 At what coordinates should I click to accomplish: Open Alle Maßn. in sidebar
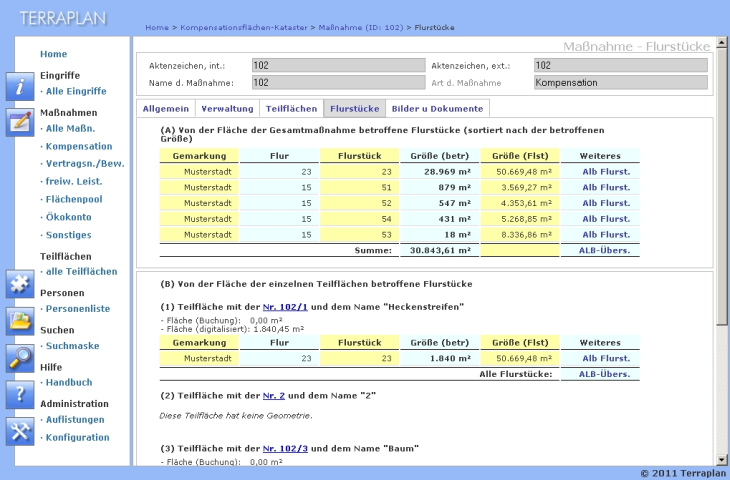tap(70, 128)
